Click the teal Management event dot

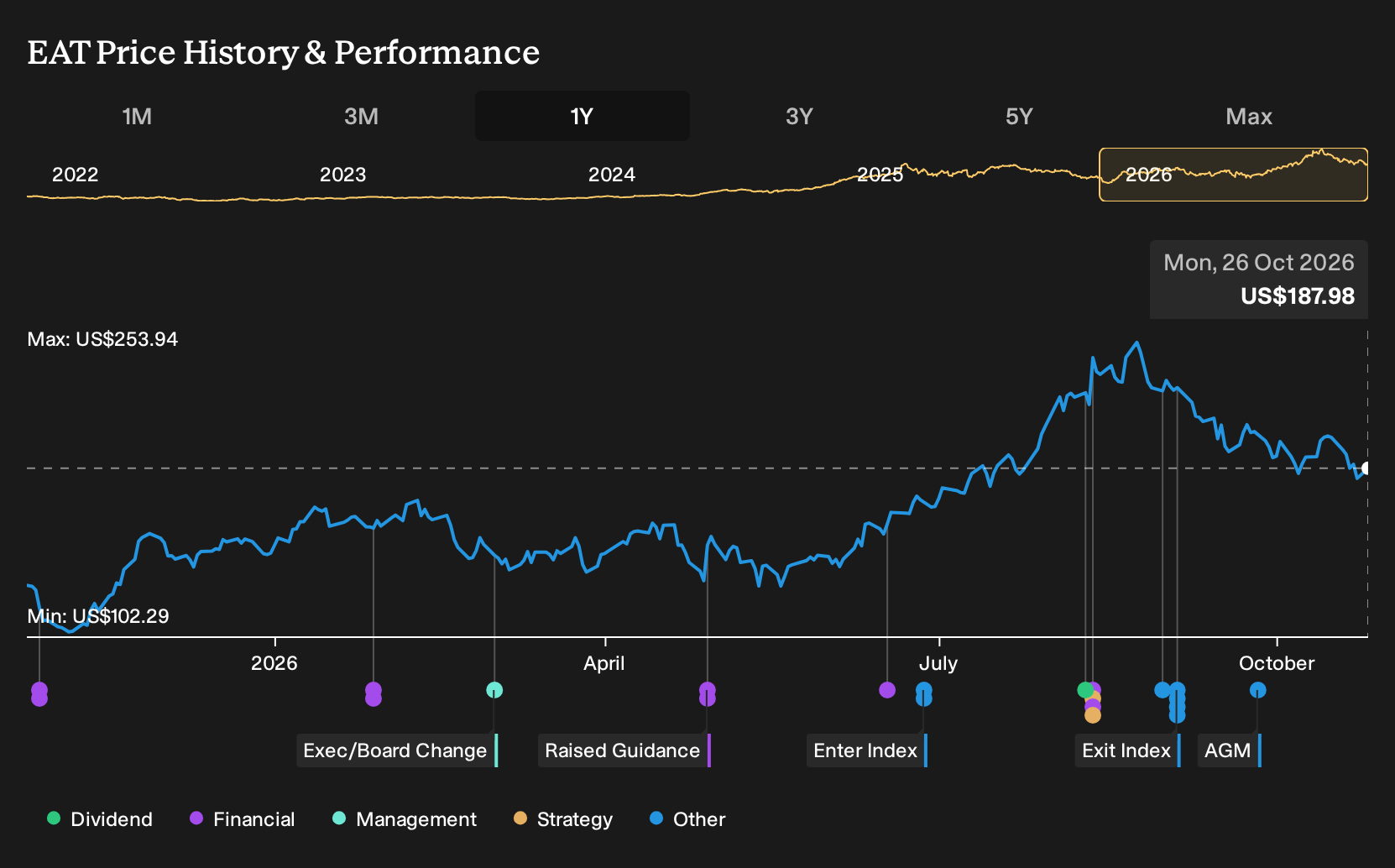click(x=494, y=690)
